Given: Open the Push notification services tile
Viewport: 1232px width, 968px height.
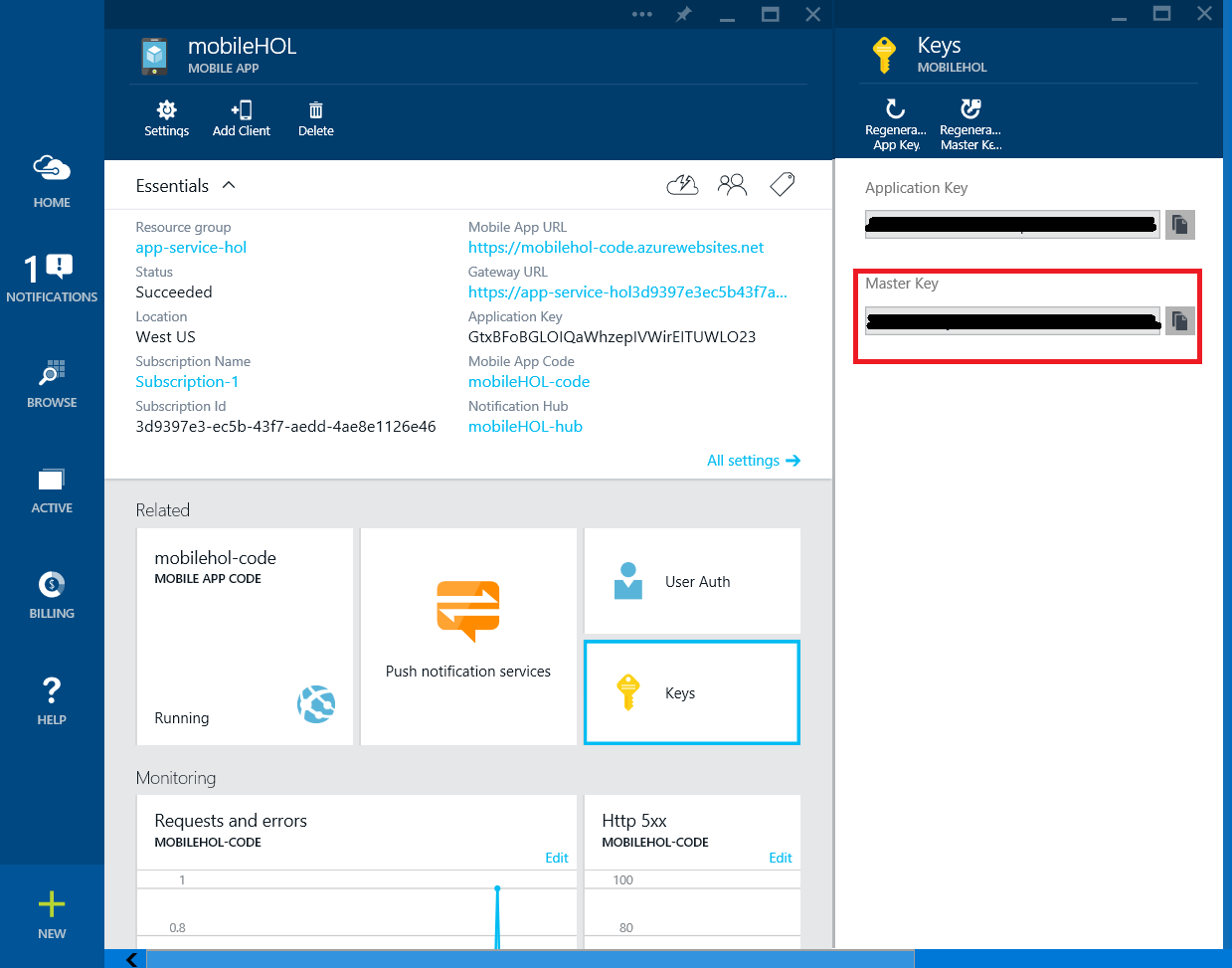Looking at the screenshot, I should point(468,637).
